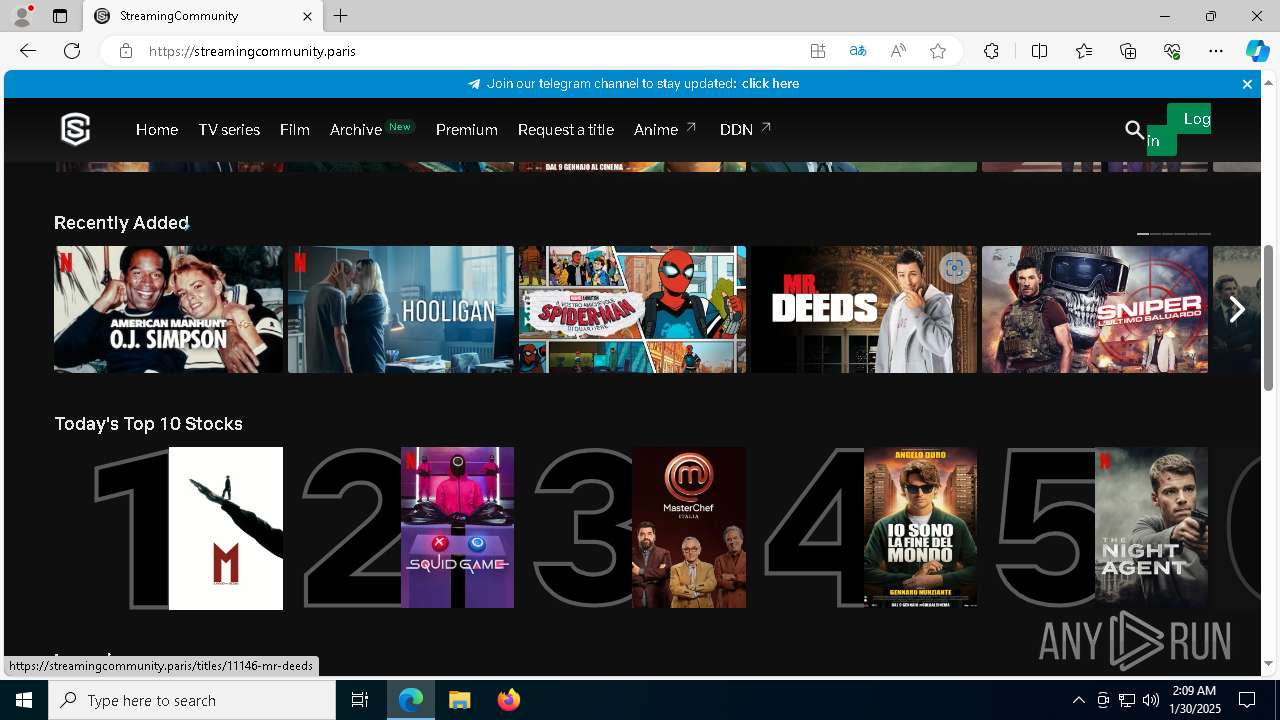Open the Anime external link
1280x720 pixels.
tap(665, 130)
